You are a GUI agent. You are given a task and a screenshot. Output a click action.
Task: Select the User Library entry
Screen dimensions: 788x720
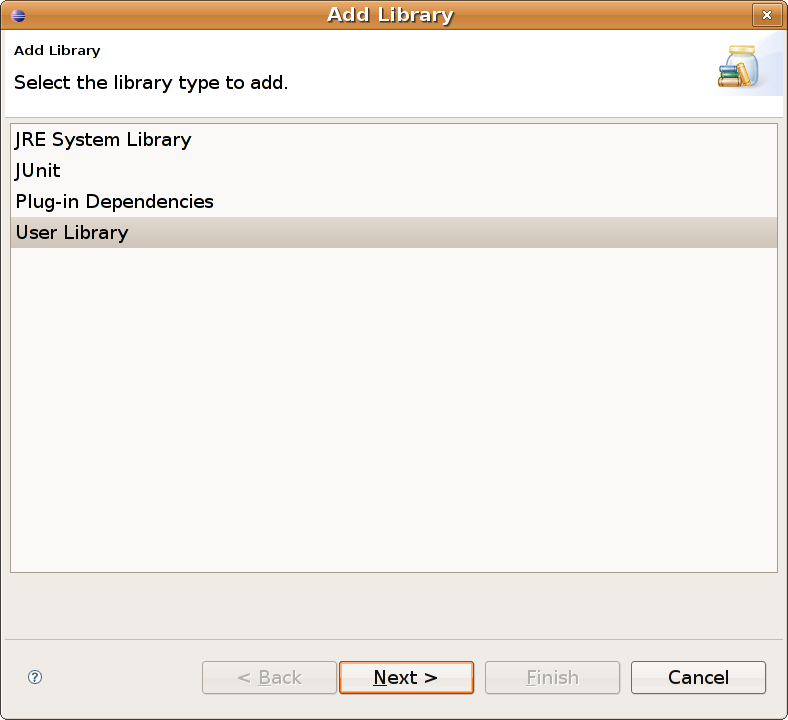click(394, 233)
